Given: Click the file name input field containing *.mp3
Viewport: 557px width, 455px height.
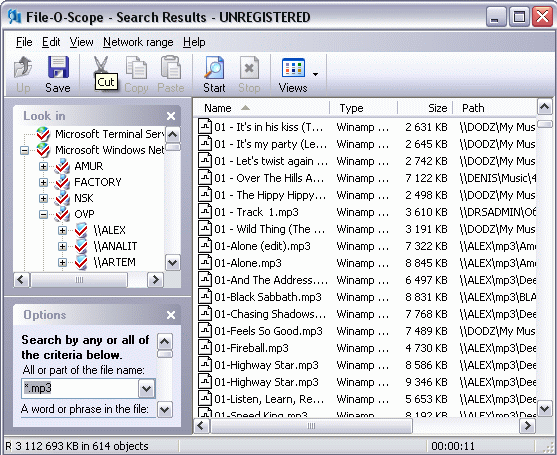Looking at the screenshot, I should (x=80, y=388).
